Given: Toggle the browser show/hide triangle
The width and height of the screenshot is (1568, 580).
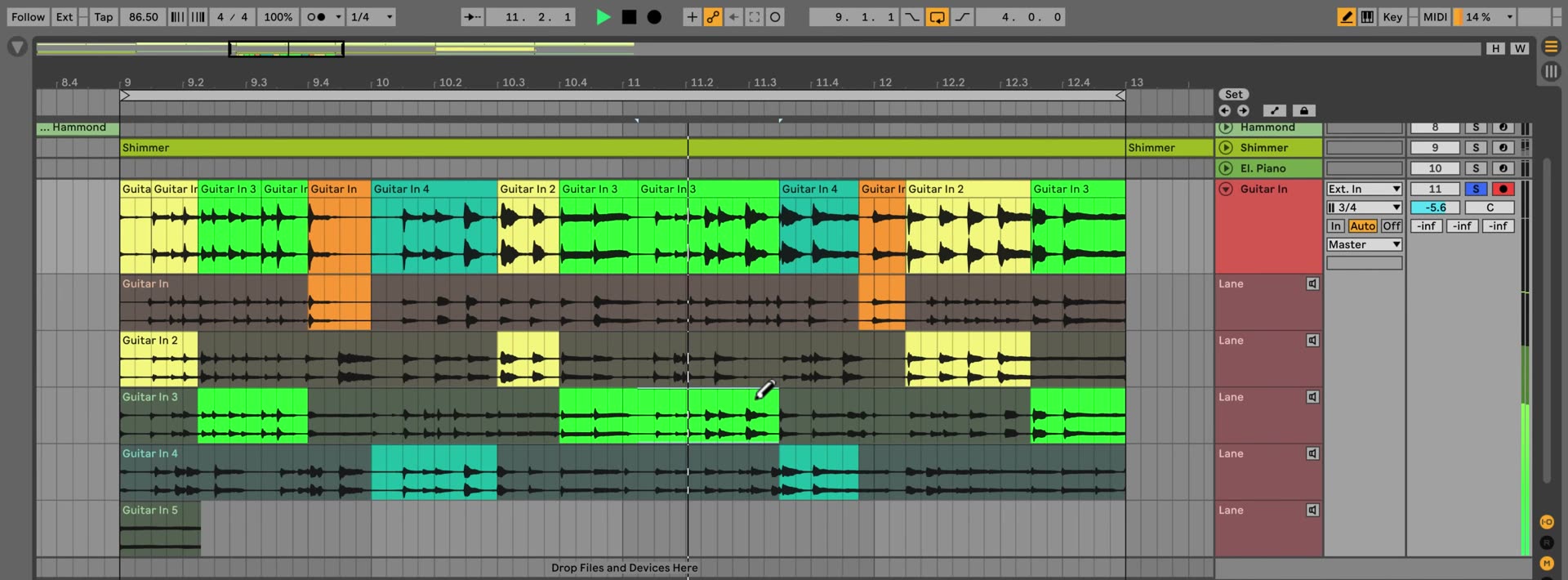Looking at the screenshot, I should coord(17,47).
